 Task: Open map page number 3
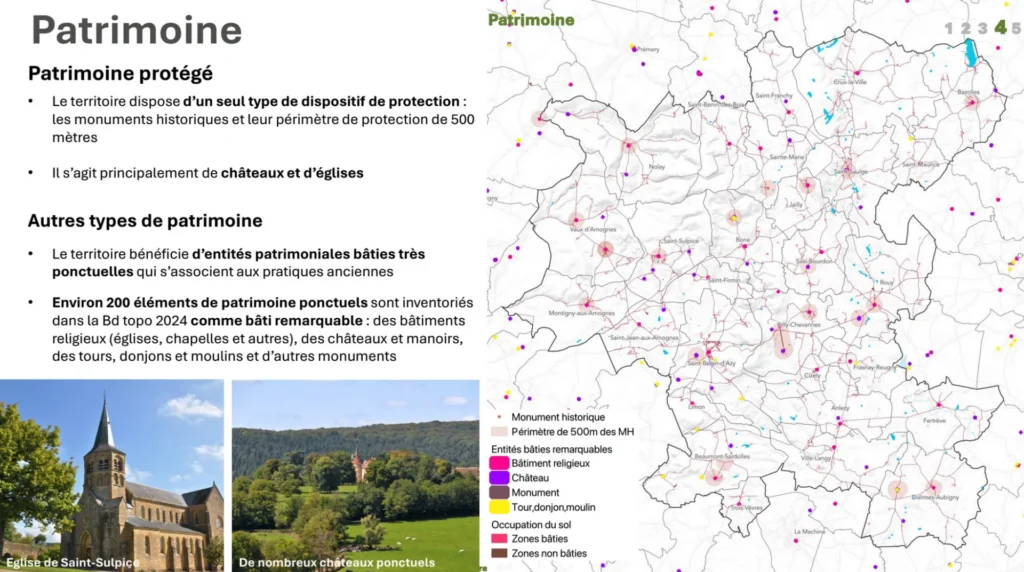[x=983, y=28]
